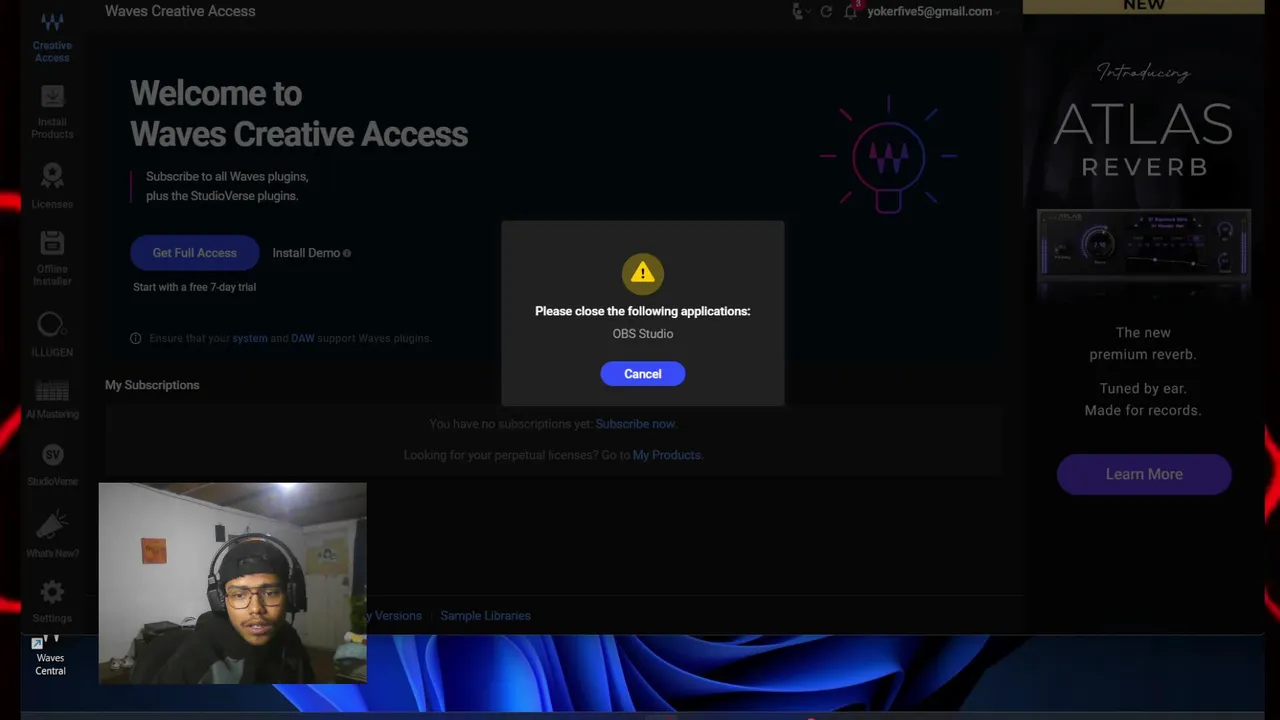Click the yellow warning icon in the dialog
The height and width of the screenshot is (720, 1280).
643,273
